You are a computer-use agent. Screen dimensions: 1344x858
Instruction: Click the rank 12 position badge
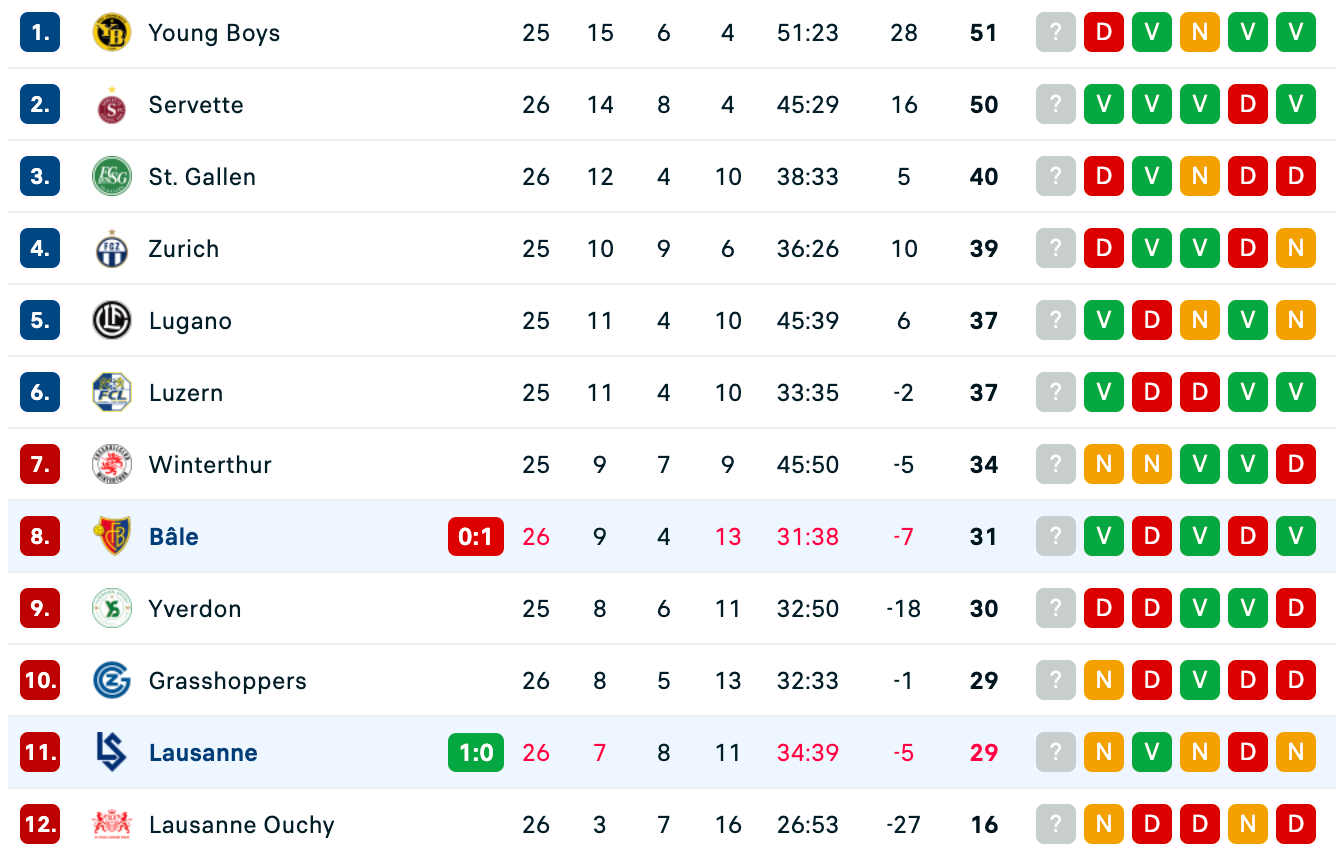pos(40,825)
